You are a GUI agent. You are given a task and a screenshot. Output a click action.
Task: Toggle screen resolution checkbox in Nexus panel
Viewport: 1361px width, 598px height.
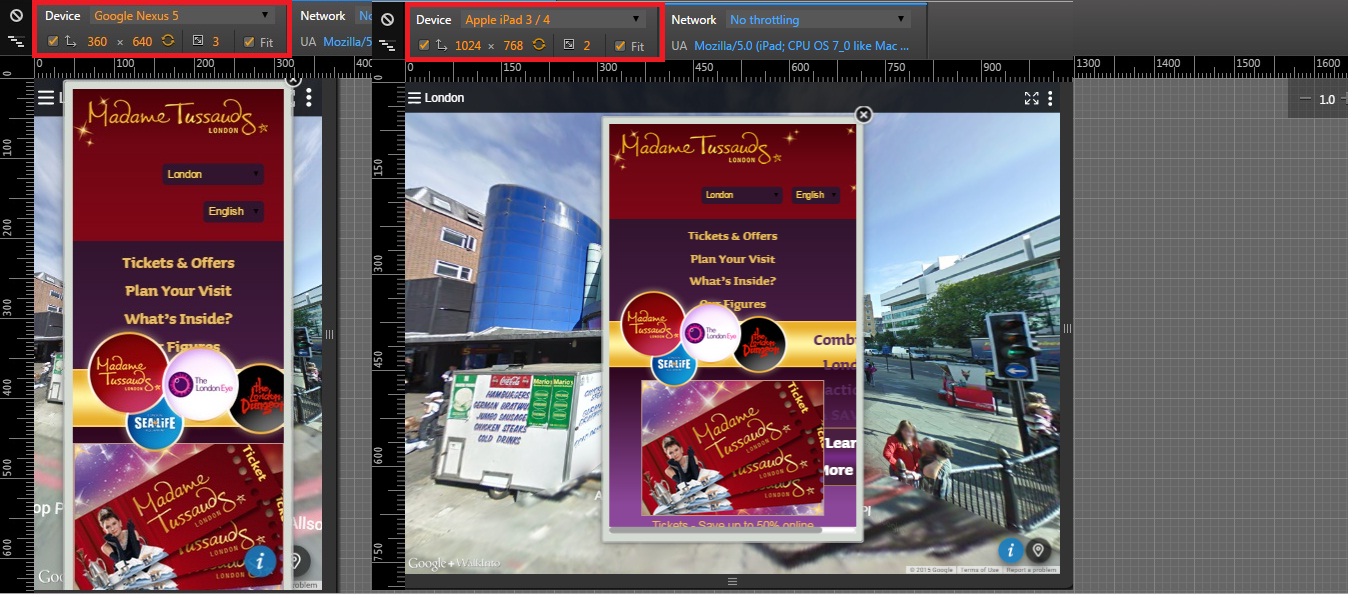(53, 42)
